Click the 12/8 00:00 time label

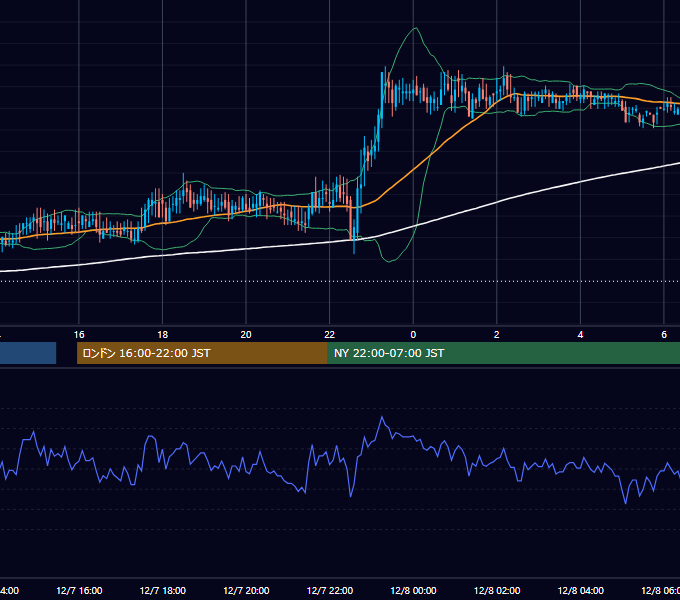413,590
